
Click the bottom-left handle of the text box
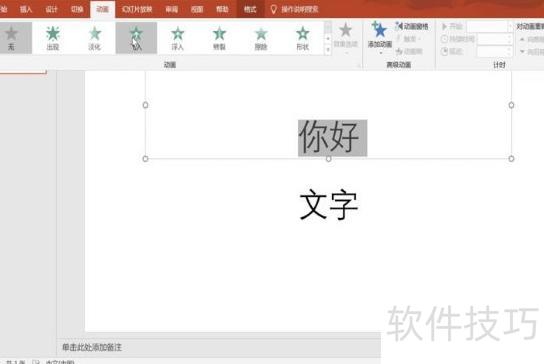[x=145, y=159]
